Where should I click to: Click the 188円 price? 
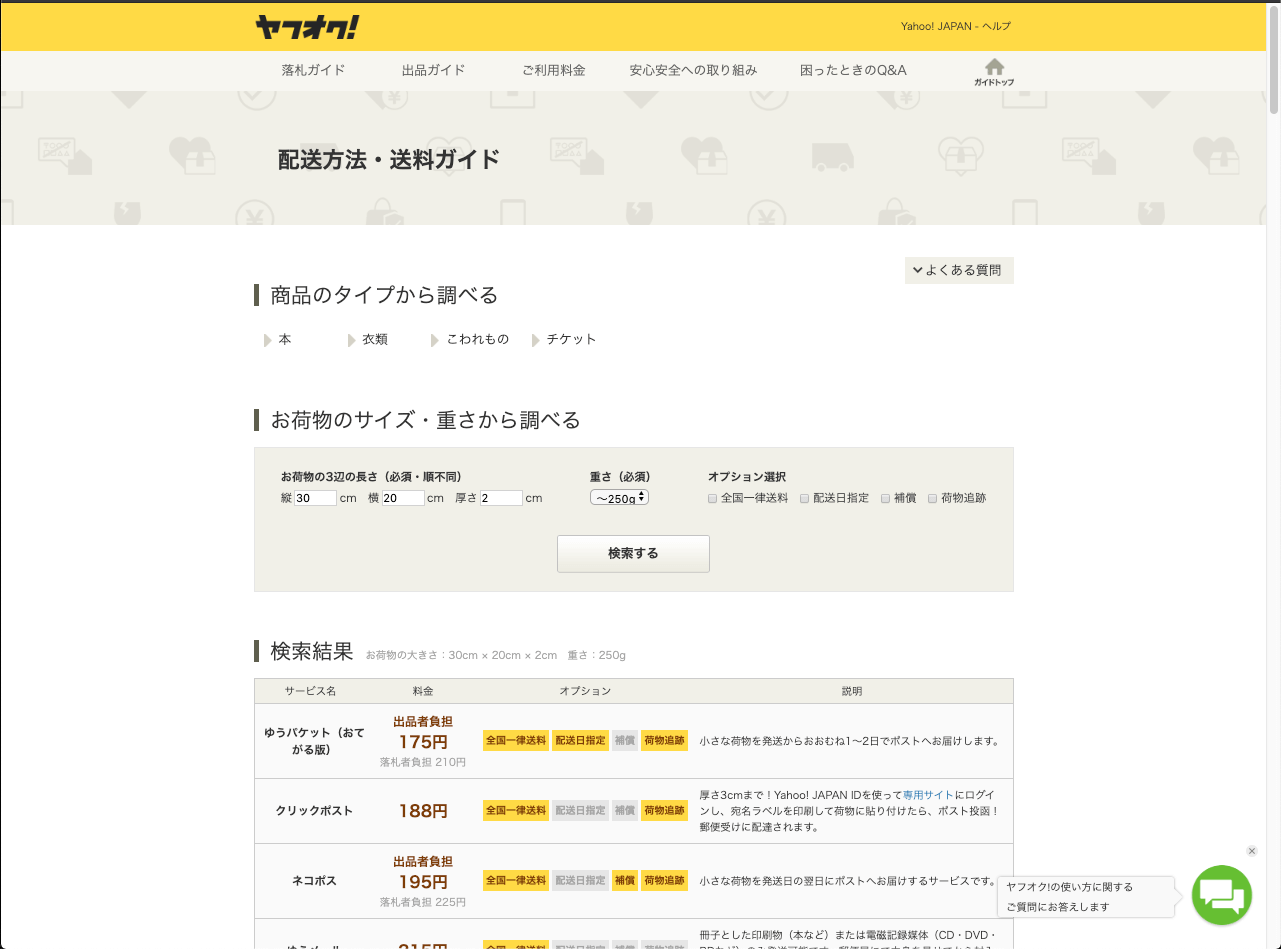pos(423,811)
